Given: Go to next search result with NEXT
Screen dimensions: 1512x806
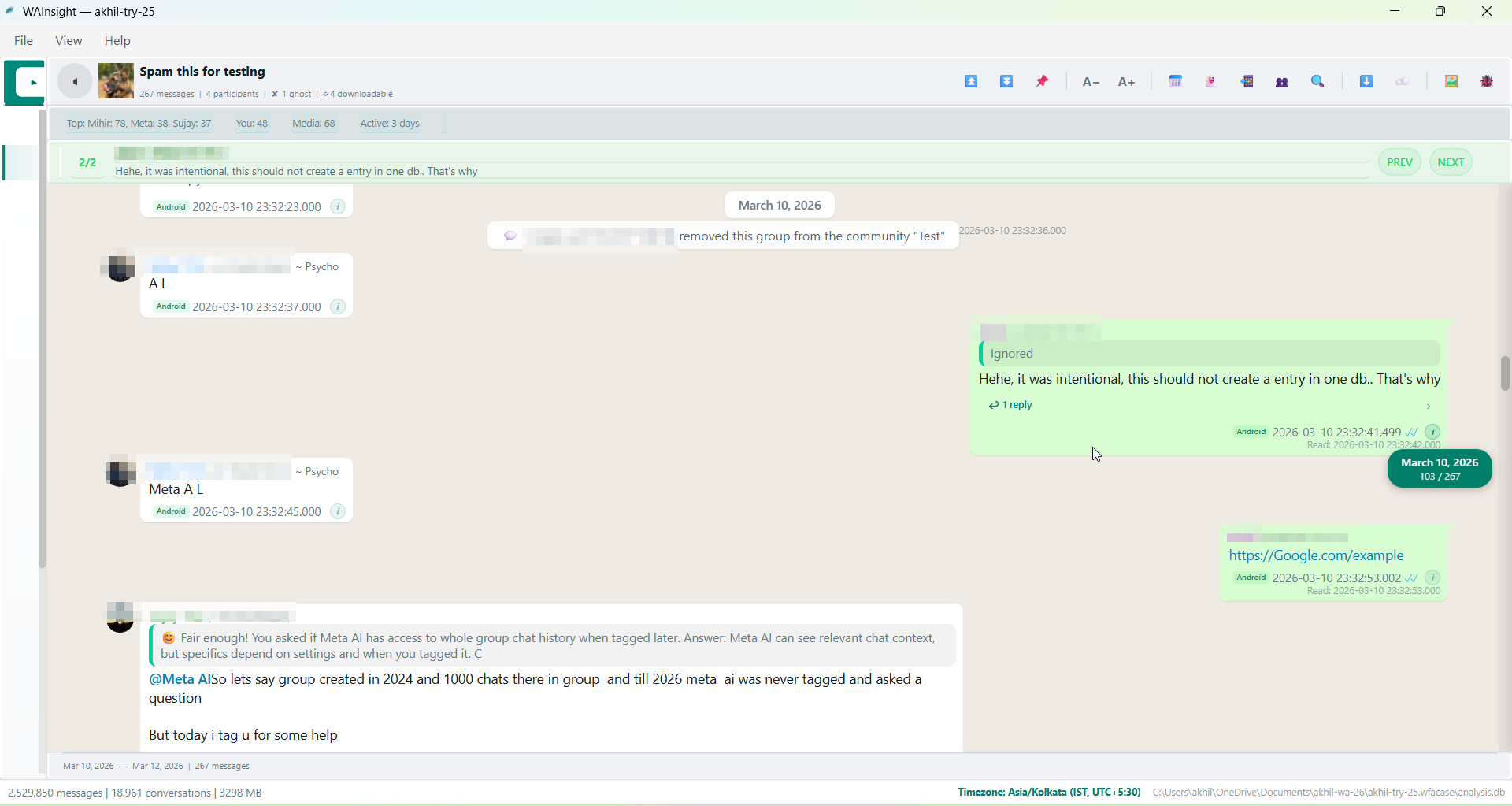Looking at the screenshot, I should click(1451, 162).
